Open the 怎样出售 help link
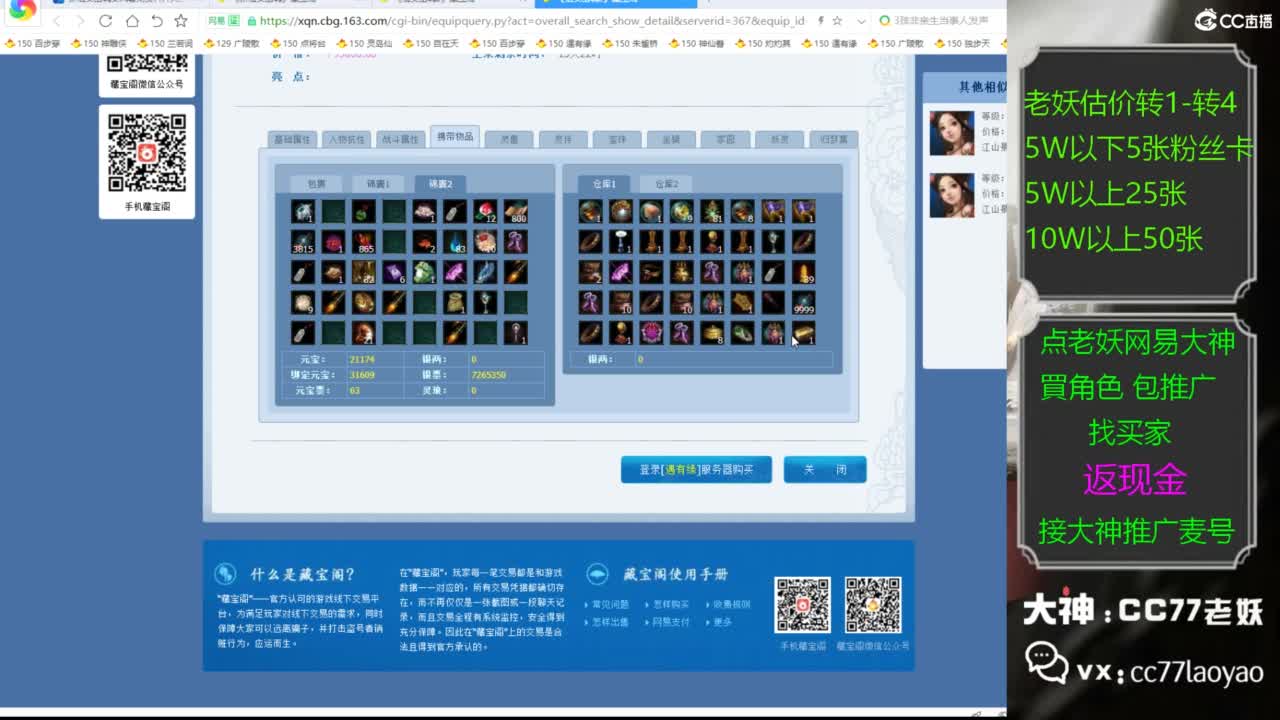Screen dimensions: 1280x720 [610, 622]
